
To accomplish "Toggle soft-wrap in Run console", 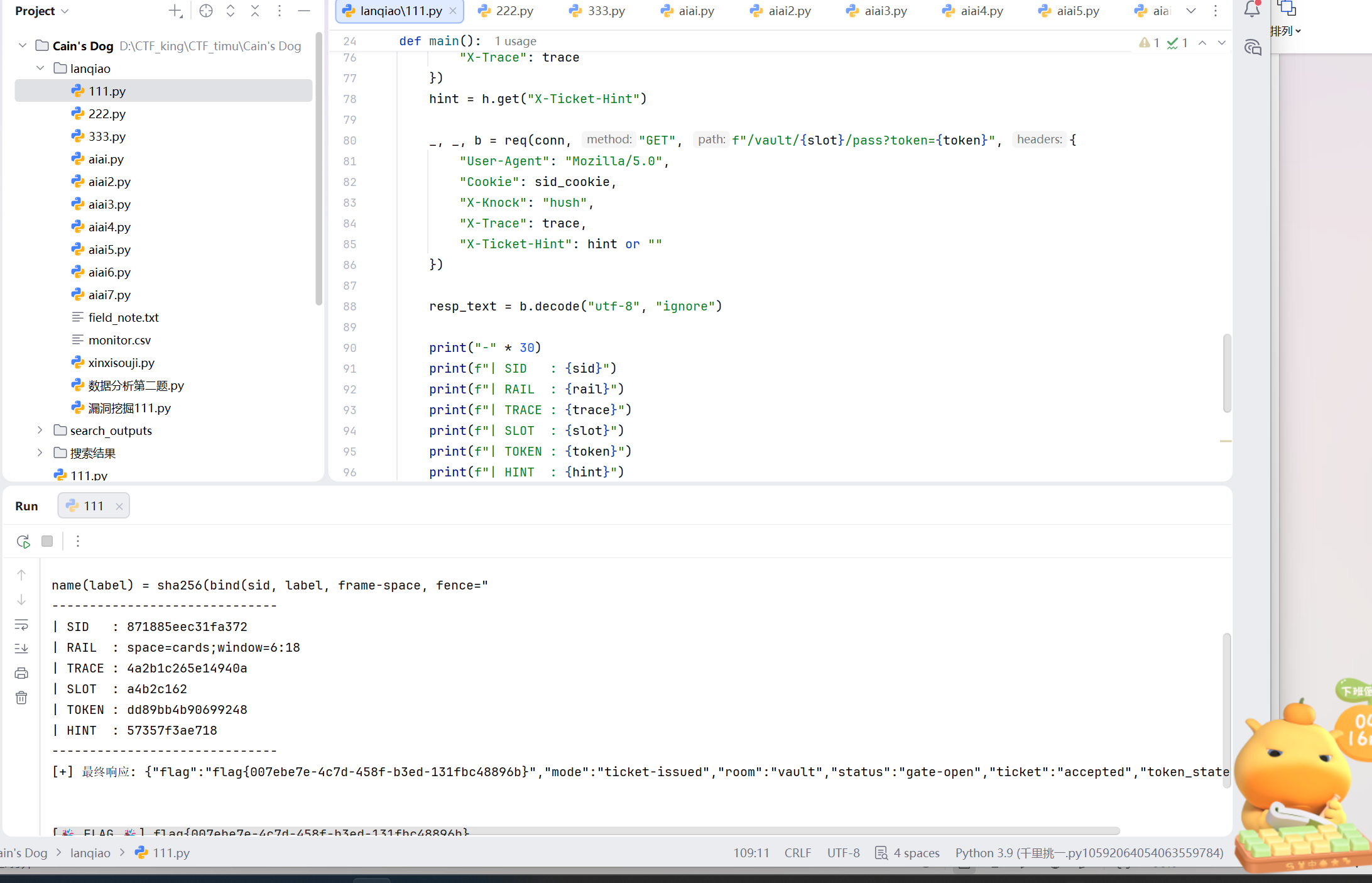I will coord(21,625).
